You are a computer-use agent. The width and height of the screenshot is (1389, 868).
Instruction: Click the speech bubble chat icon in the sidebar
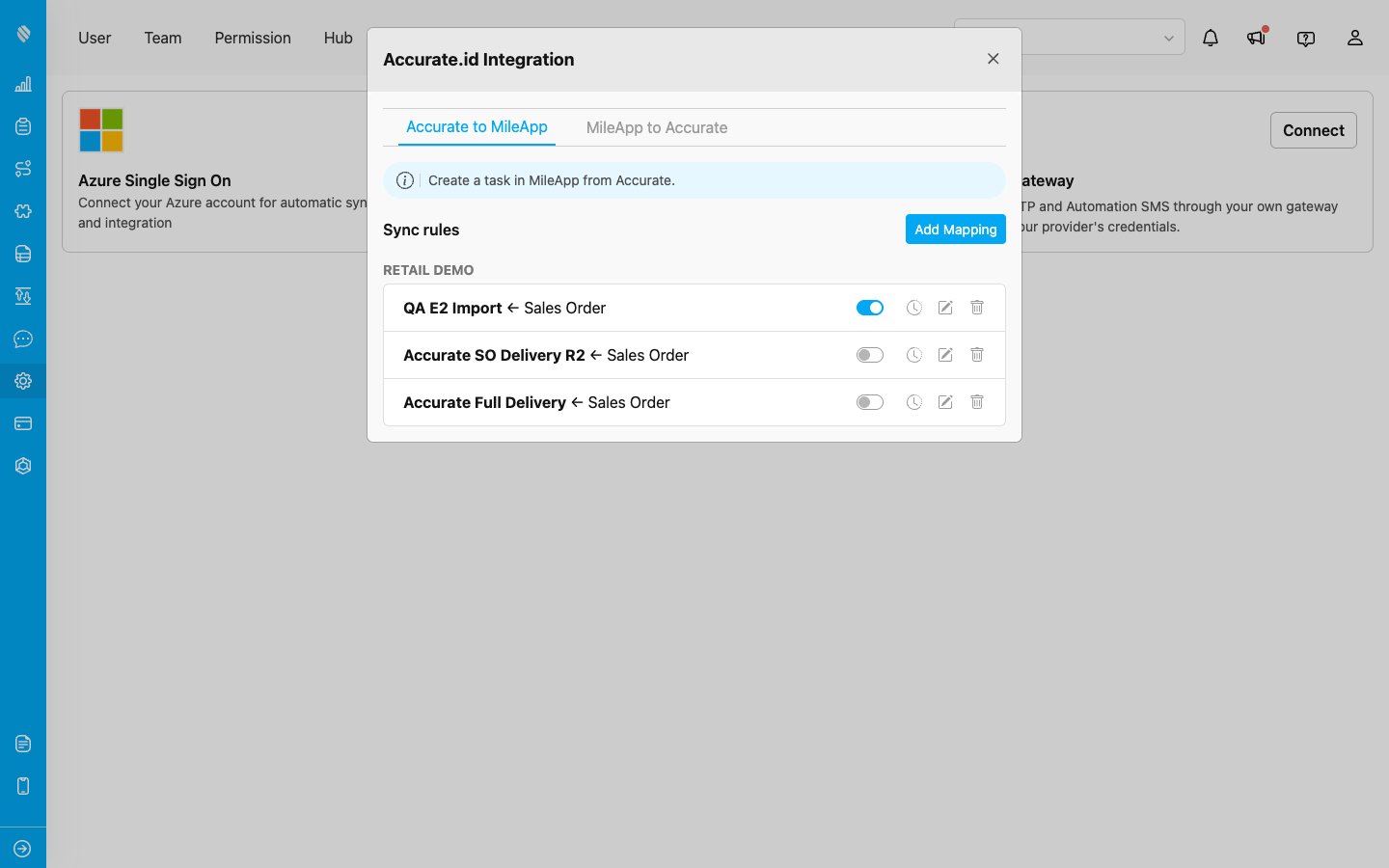pyautogui.click(x=23, y=339)
